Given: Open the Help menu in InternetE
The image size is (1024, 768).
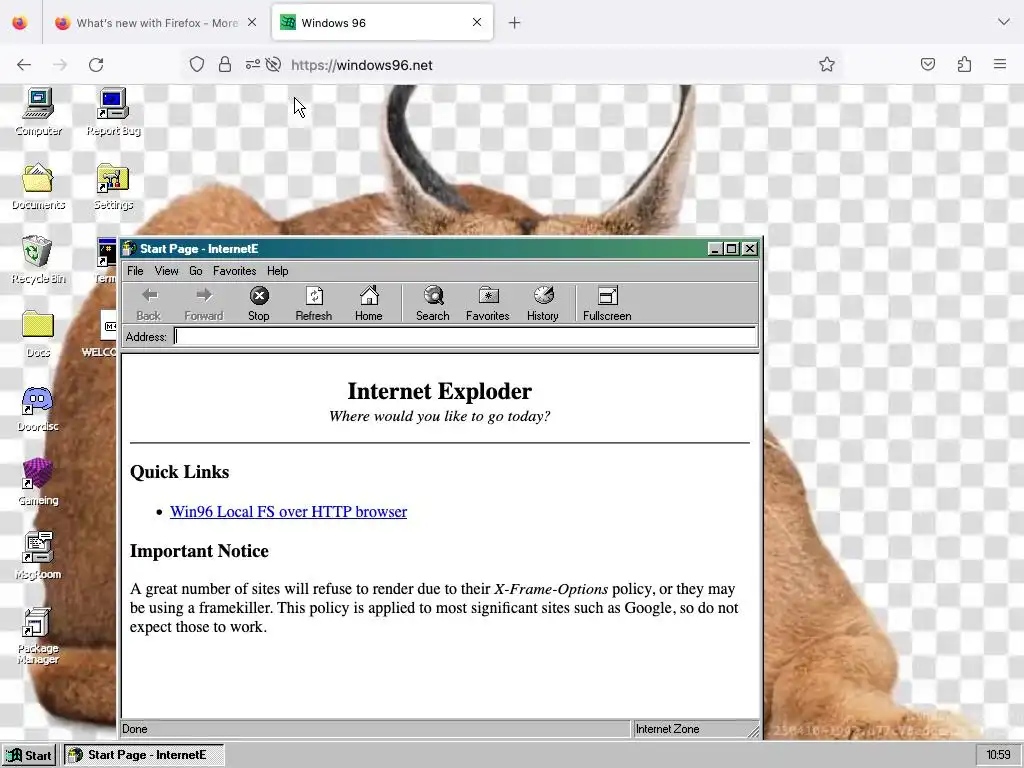Looking at the screenshot, I should [x=278, y=271].
